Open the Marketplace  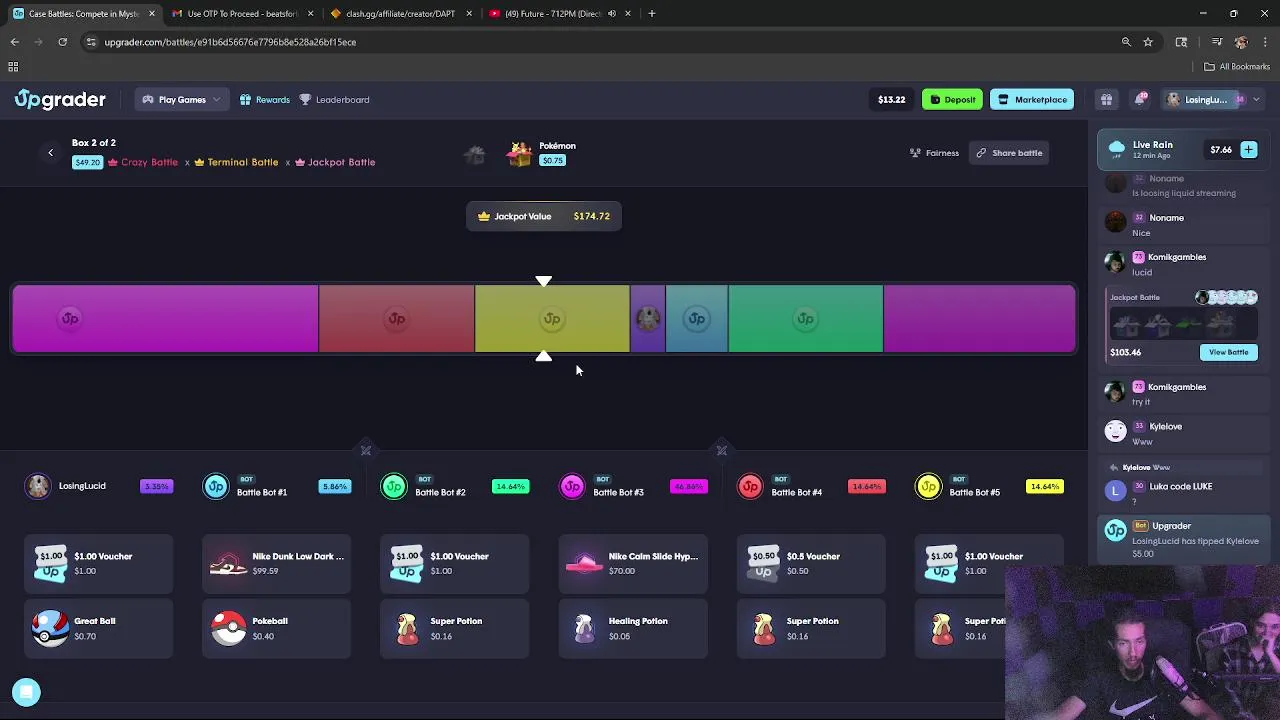pos(1033,99)
